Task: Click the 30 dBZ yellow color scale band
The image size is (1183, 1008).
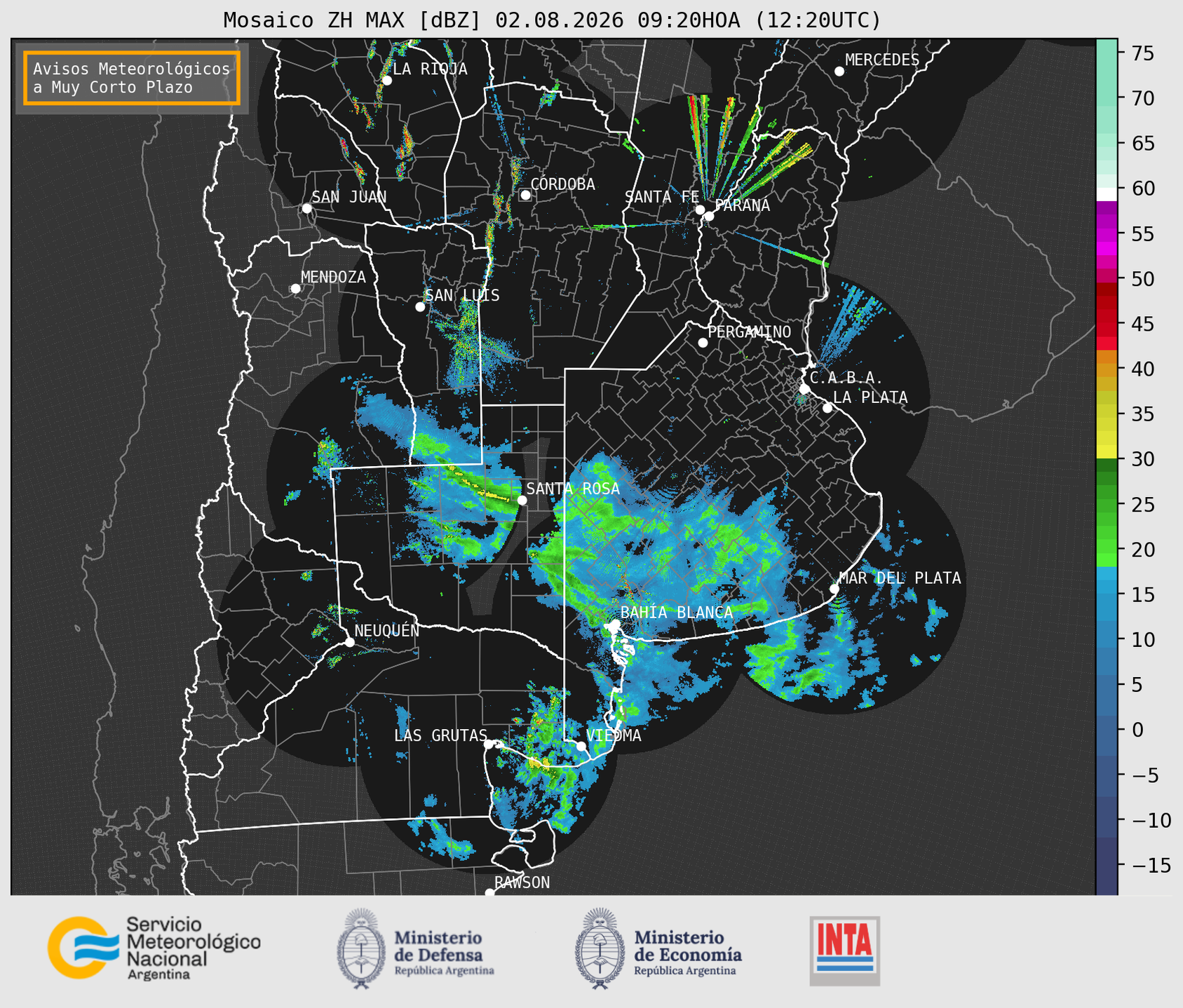Action: click(1107, 452)
